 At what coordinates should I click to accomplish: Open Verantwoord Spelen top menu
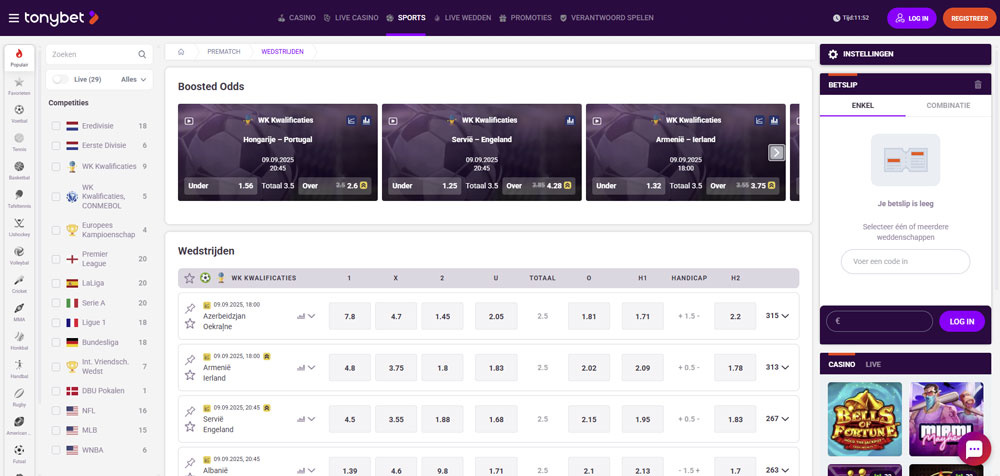click(x=606, y=18)
